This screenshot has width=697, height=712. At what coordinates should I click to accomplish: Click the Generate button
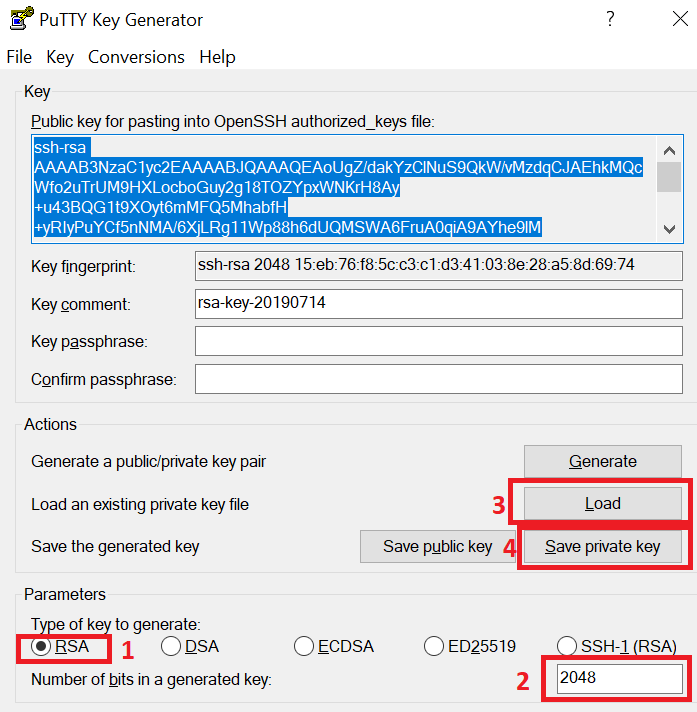point(603,461)
